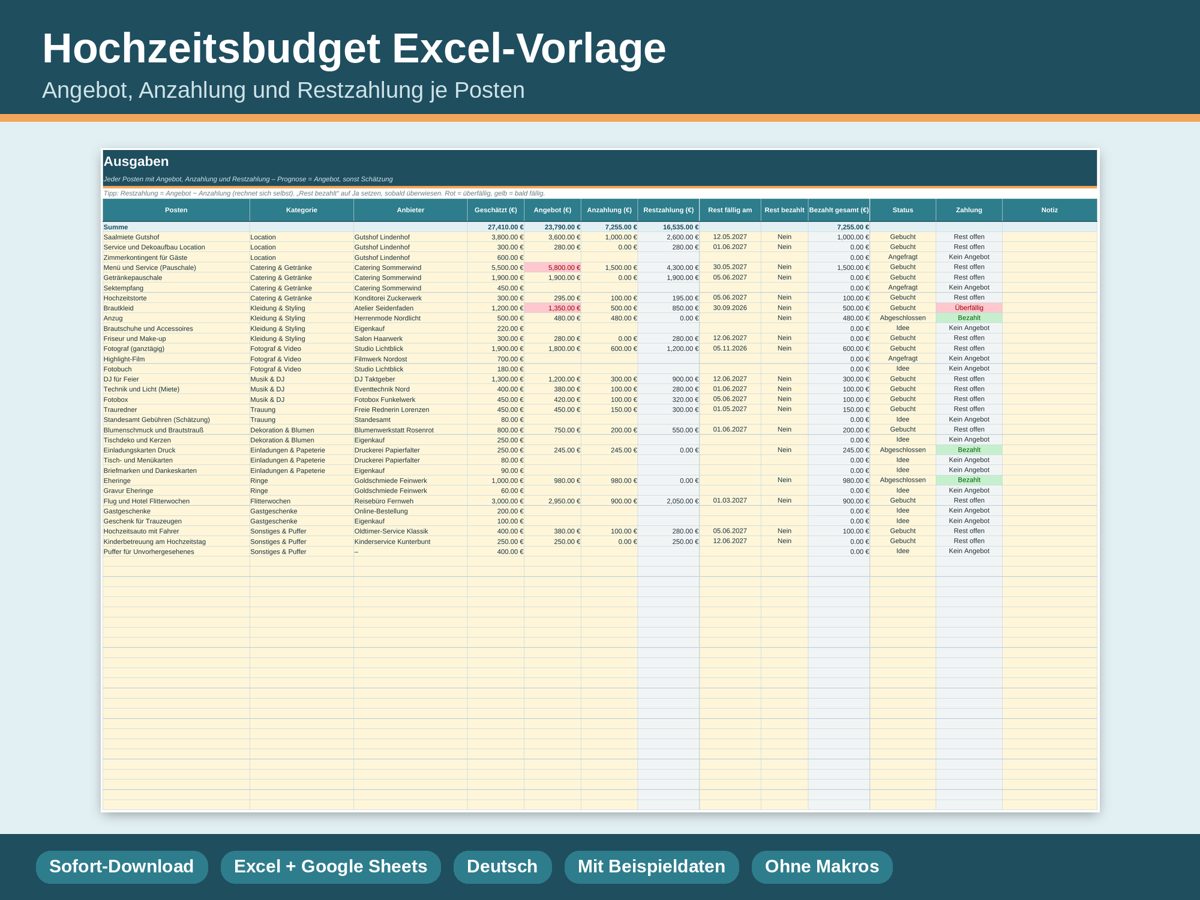
Task: Click the Kinderservice Kunterbunt cell
Action: click(410, 541)
